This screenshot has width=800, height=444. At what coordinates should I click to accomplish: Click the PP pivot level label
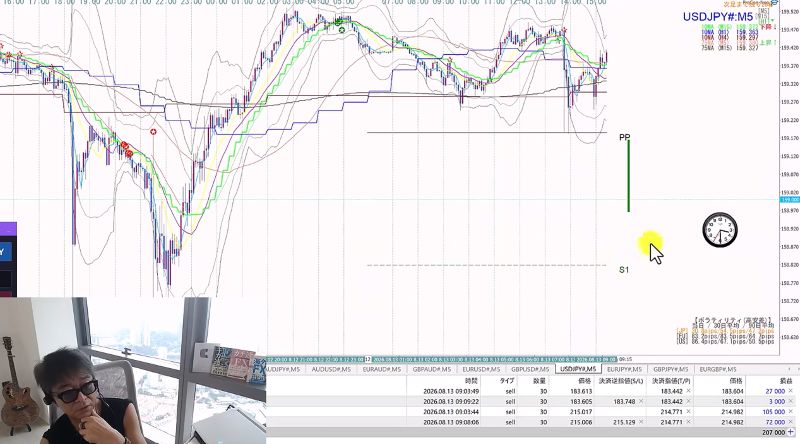(x=624, y=137)
